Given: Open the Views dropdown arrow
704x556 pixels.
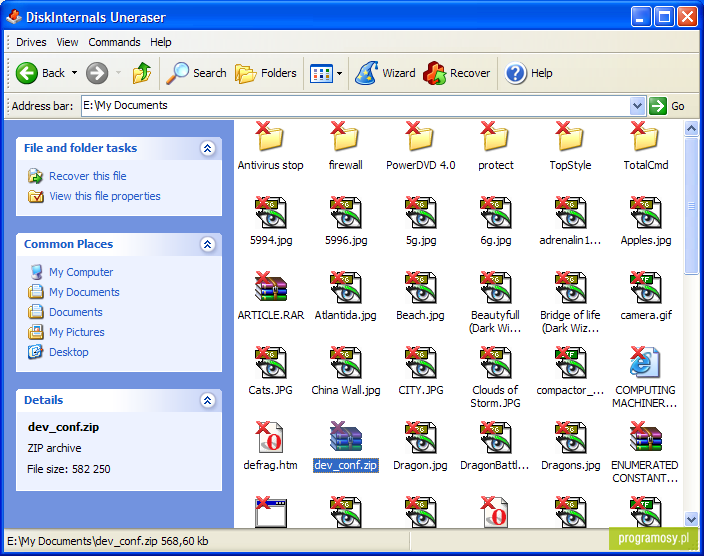Looking at the screenshot, I should (x=339, y=73).
